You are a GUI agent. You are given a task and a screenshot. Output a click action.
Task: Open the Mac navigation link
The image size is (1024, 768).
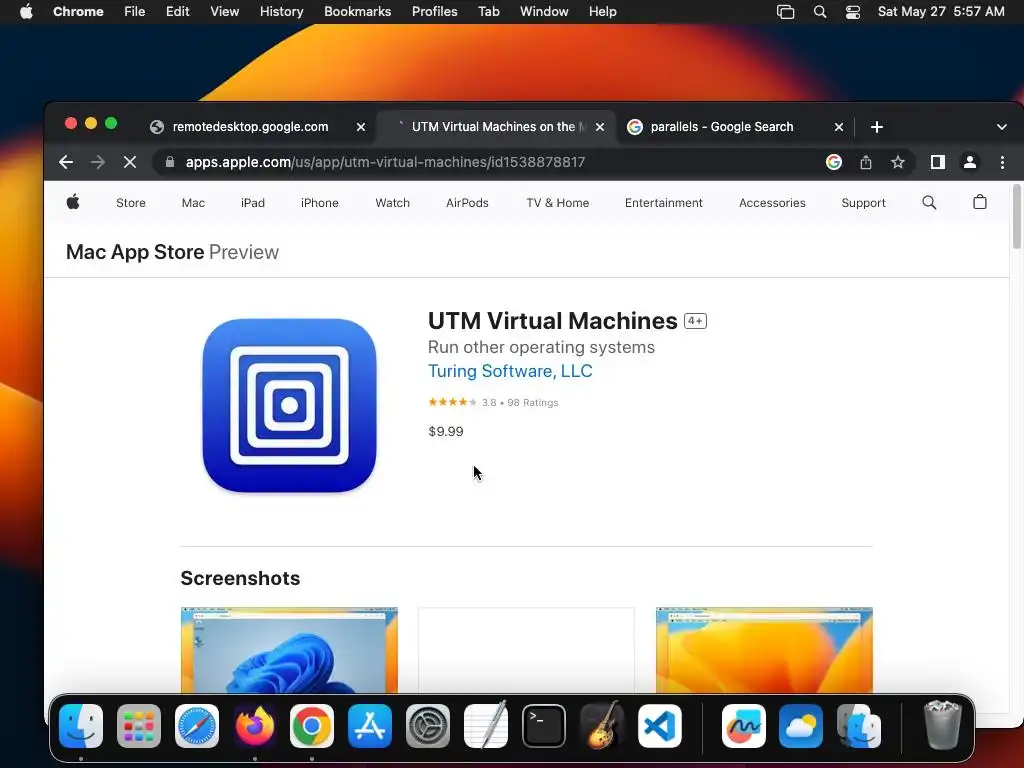193,203
